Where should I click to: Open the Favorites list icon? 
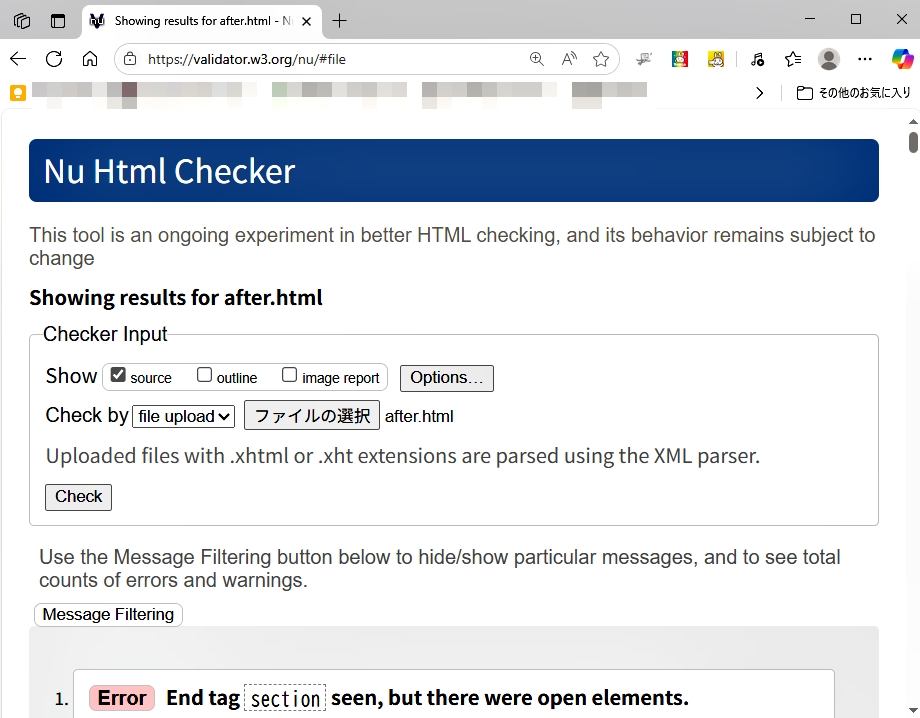tap(793, 59)
